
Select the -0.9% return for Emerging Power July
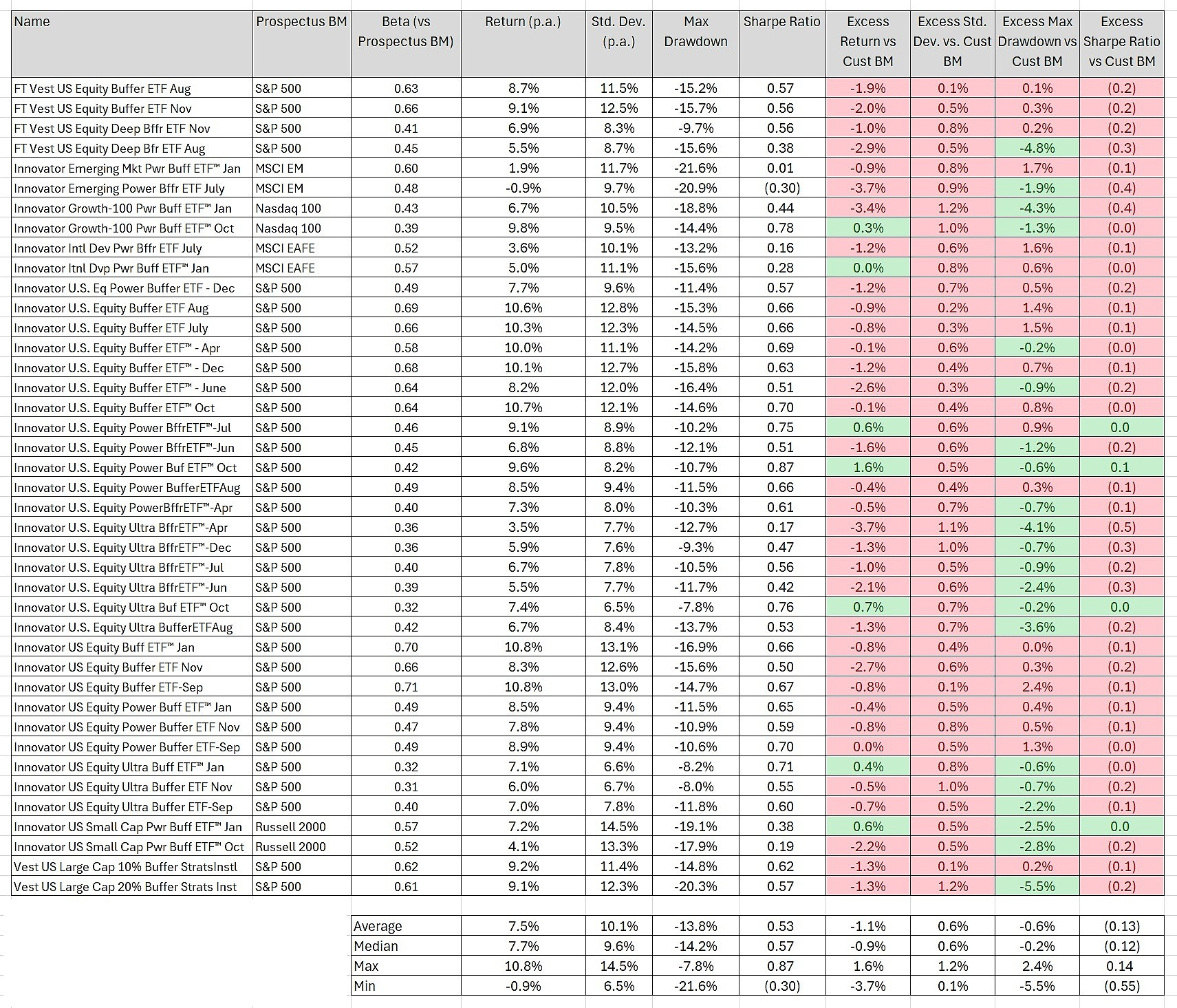click(523, 188)
